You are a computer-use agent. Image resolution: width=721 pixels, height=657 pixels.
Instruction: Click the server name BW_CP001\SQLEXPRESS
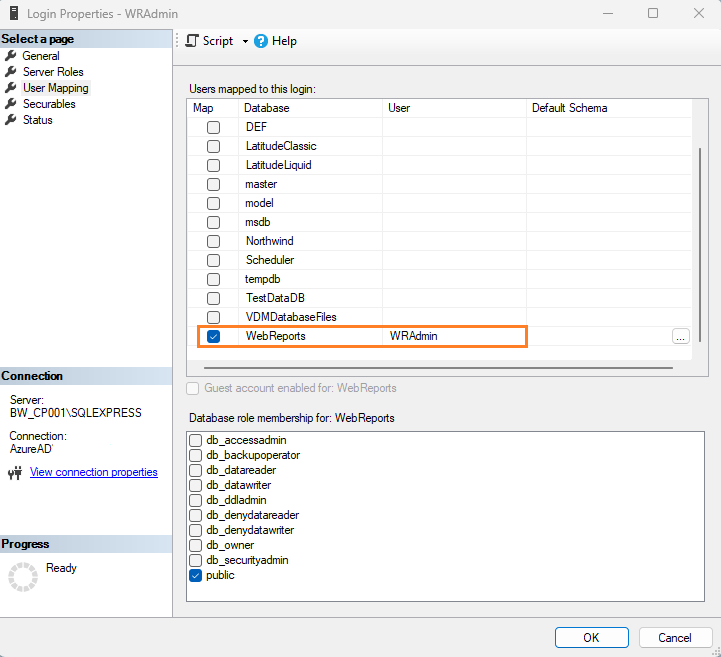76,413
